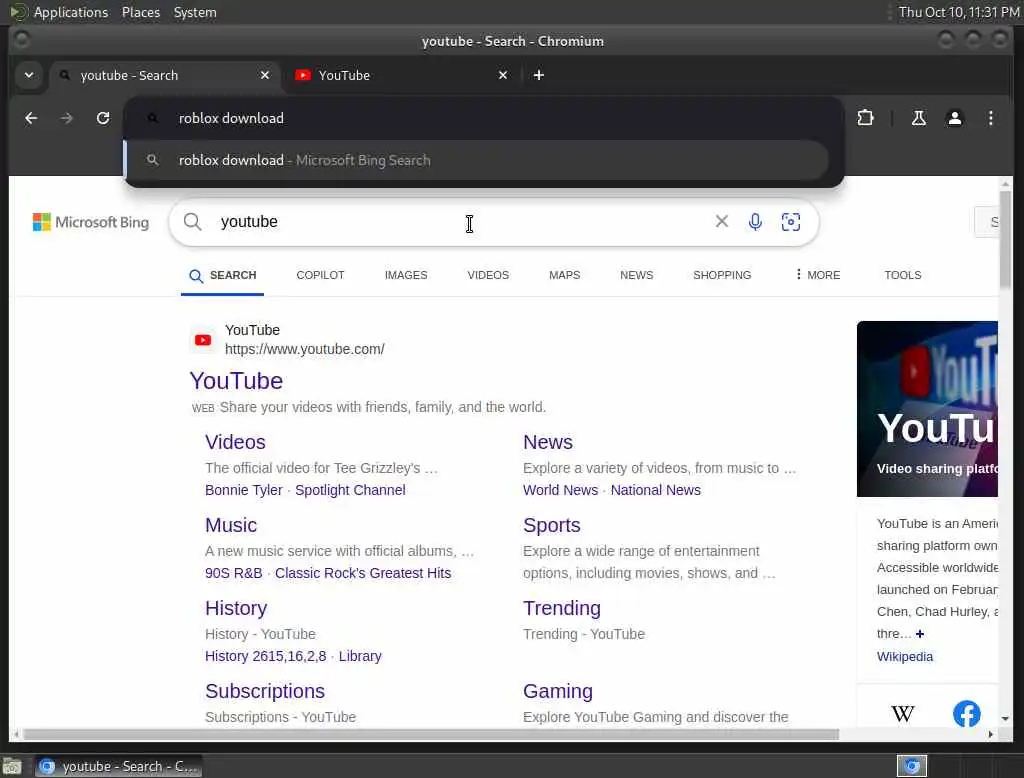
Task: Open the Bonnie Tyler link
Action: click(x=244, y=490)
